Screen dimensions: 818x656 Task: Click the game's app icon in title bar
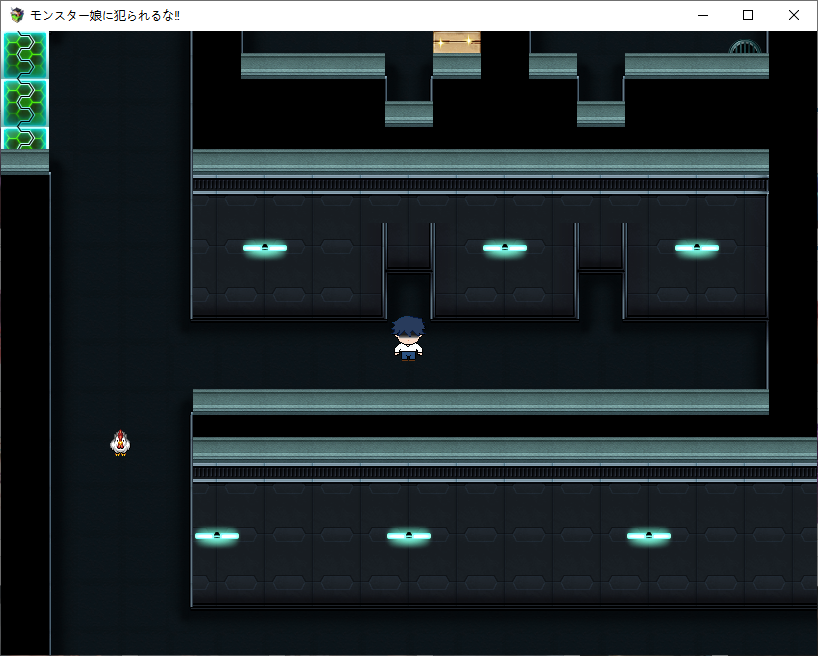(x=17, y=15)
